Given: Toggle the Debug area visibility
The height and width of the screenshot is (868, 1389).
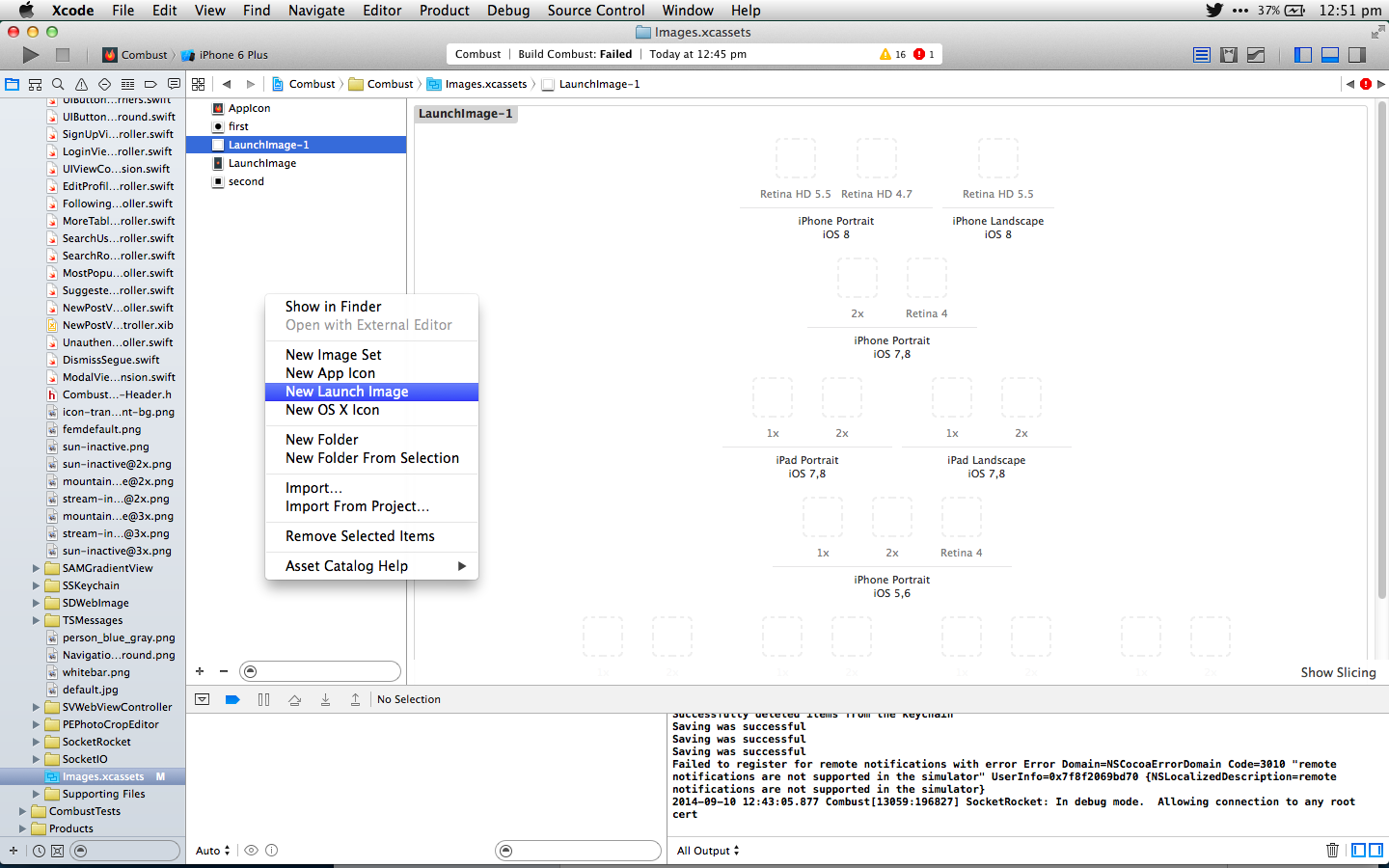Looking at the screenshot, I should click(1330, 55).
